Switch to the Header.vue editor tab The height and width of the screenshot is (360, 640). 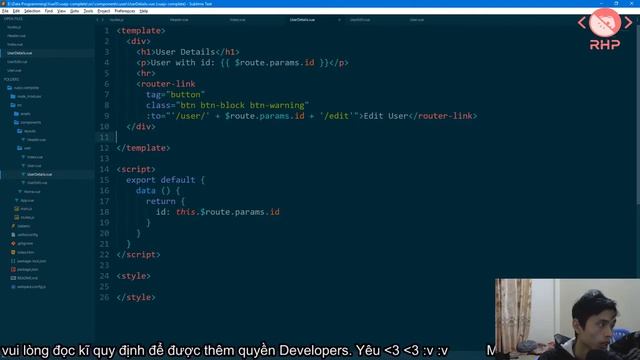tap(179, 20)
